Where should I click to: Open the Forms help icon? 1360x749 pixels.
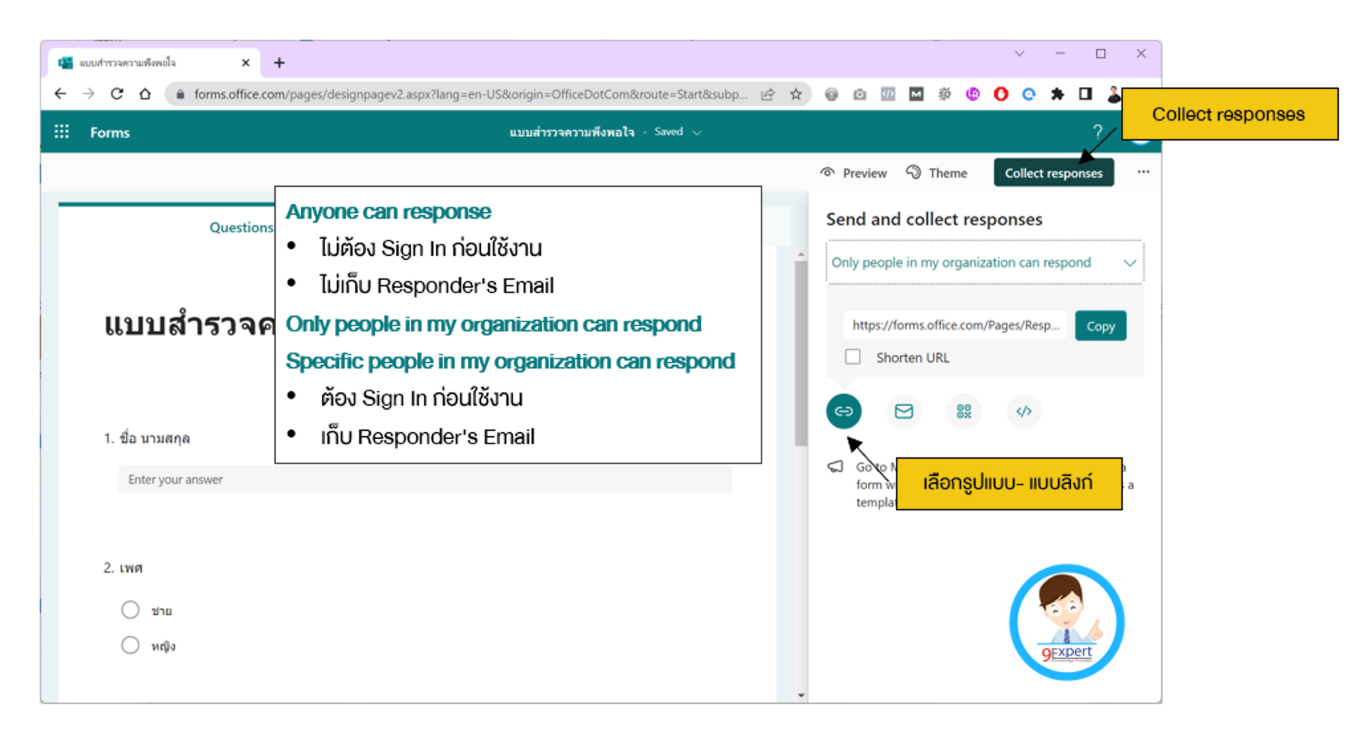pyautogui.click(x=1097, y=131)
